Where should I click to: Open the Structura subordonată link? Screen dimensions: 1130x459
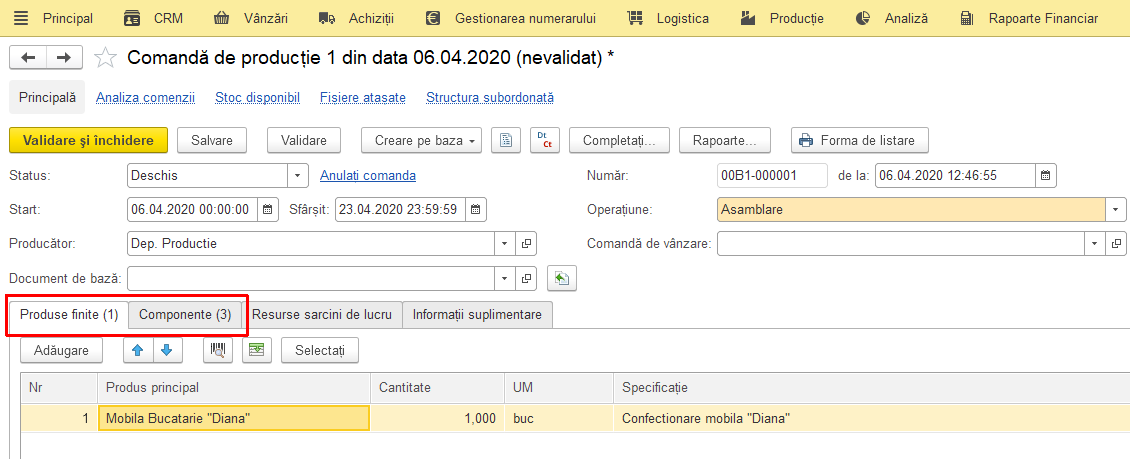coord(490,97)
